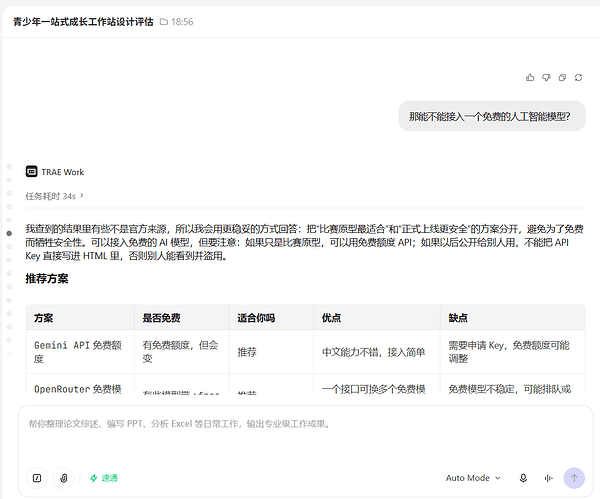600x499 pixels.
Task: Click the 18:56 timestamp
Action: coord(182,22)
